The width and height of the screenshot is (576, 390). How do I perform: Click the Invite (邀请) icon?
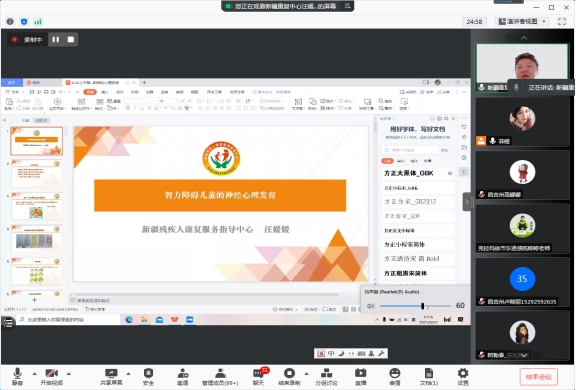183,376
